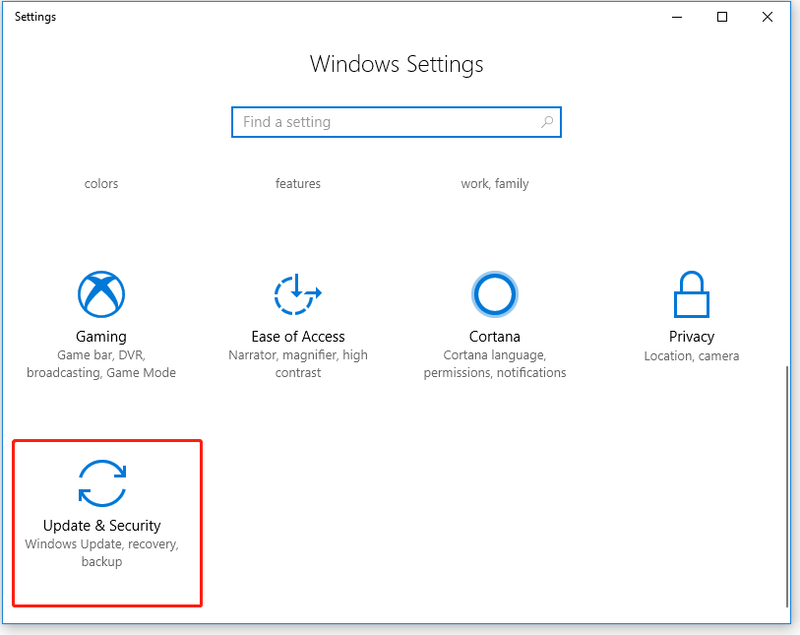
Task: Open the Privacy category label
Action: click(x=691, y=337)
